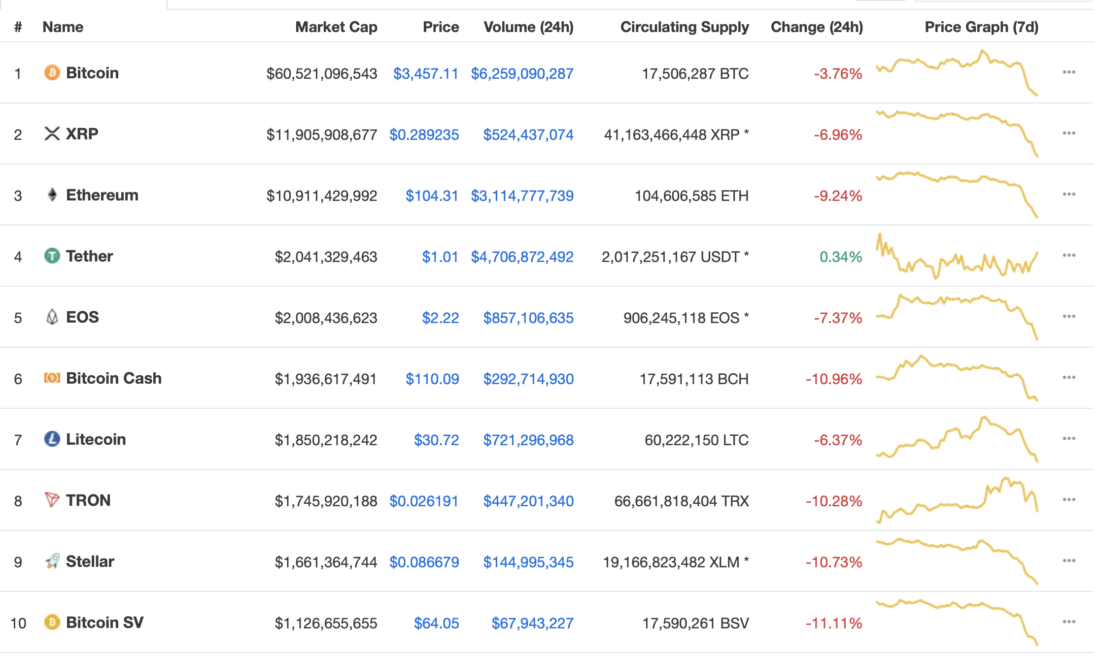1100x656 pixels.
Task: Sort the table by Market Cap
Action: tap(336, 27)
